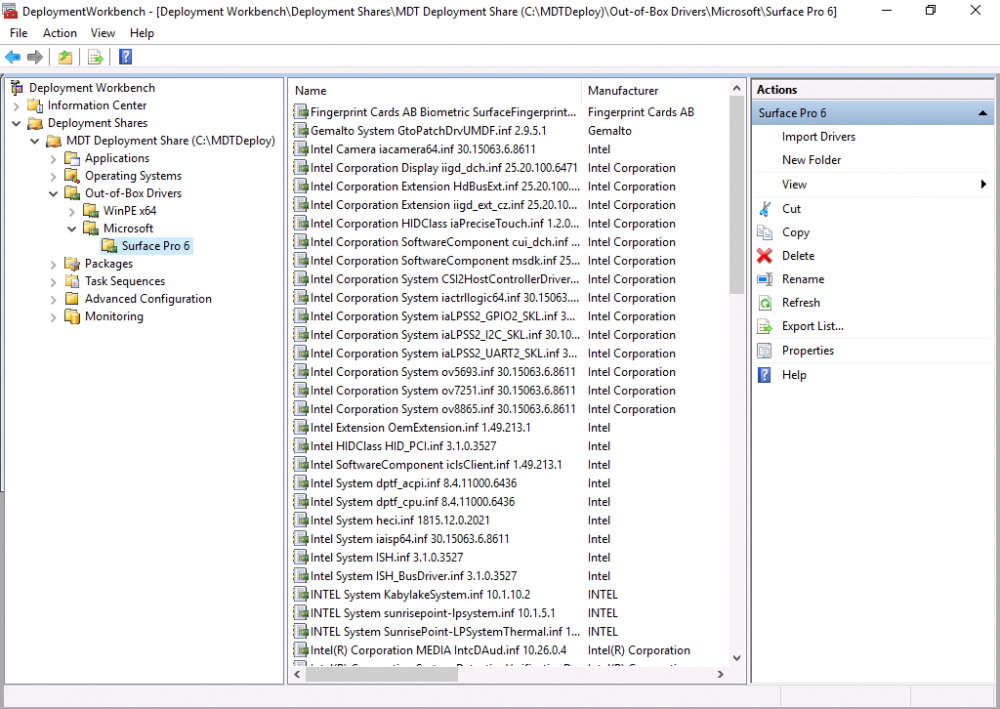Select Intel Corporation Display iigd_dch.inf row

(510, 168)
